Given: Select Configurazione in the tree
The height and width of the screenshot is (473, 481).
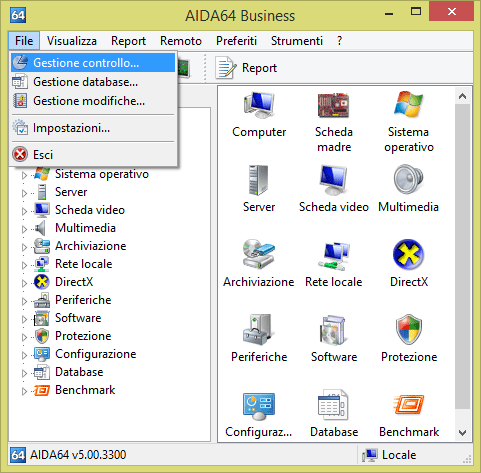Looking at the screenshot, I should coord(96,354).
